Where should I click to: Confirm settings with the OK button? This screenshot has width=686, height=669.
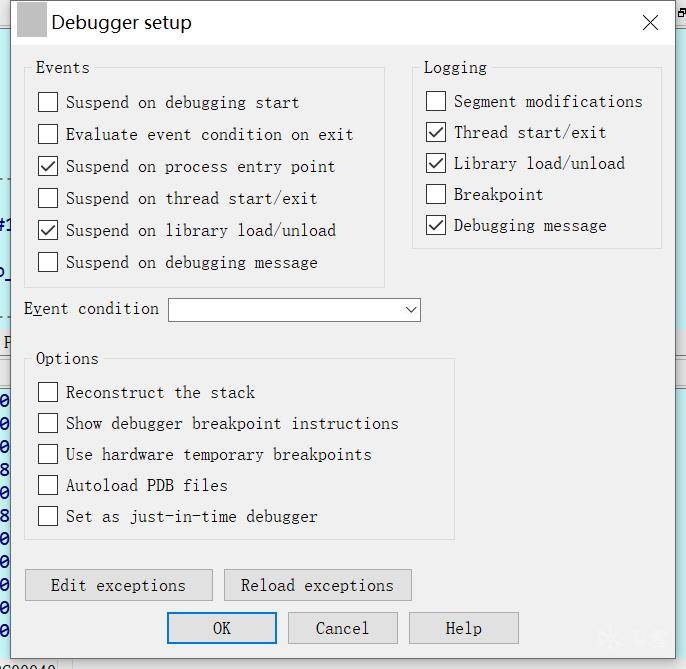[x=221, y=628]
